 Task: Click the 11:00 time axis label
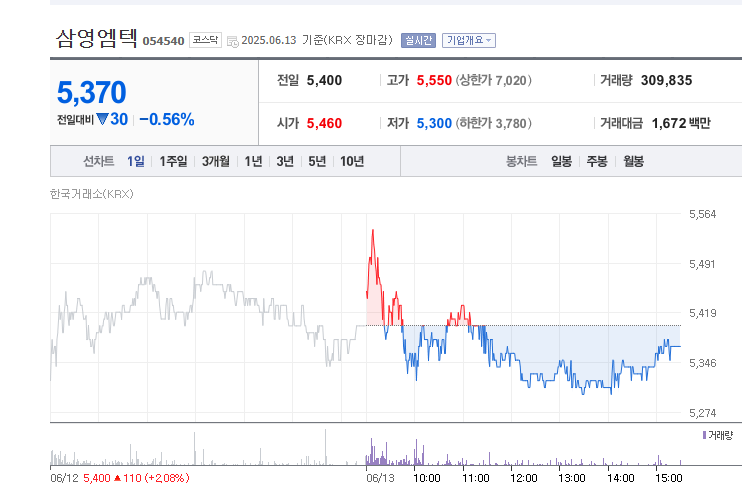[x=476, y=478]
